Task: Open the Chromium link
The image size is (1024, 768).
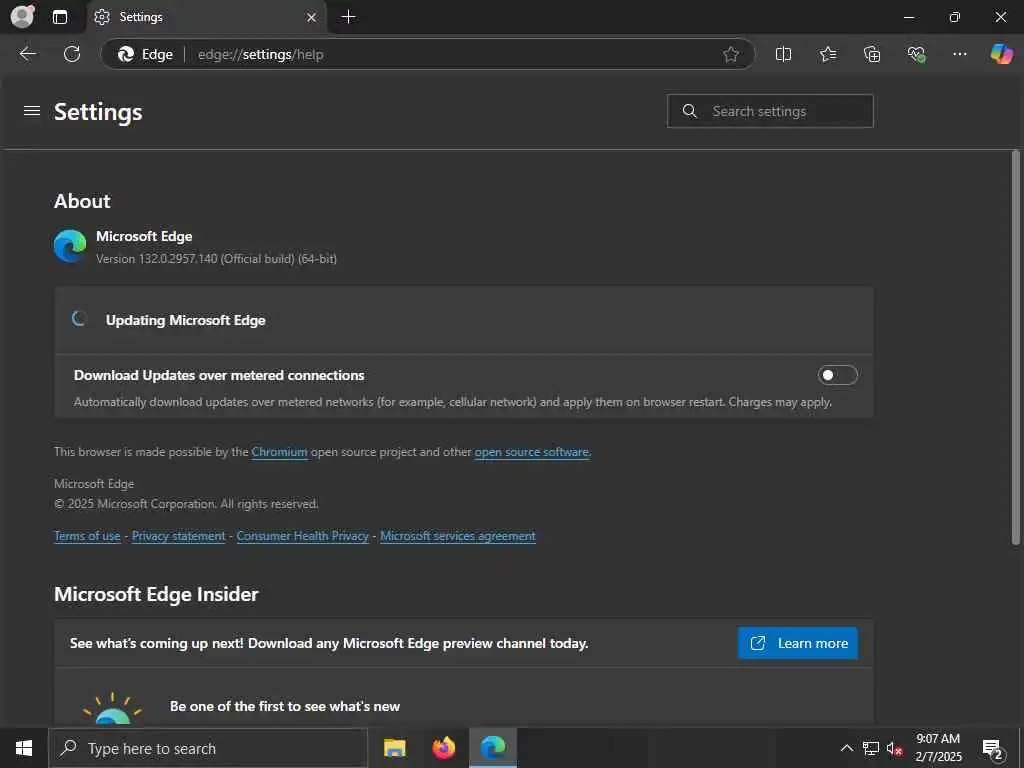Action: (280, 452)
